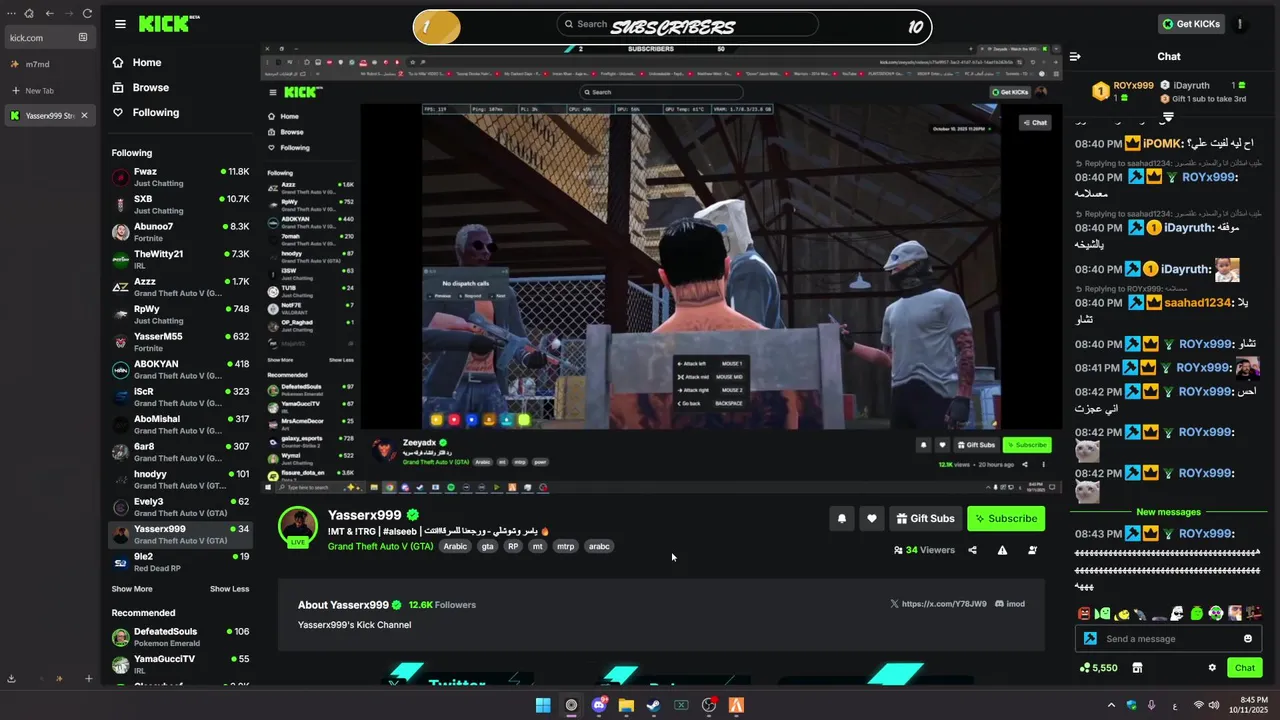Open browser downloads icon in the sidebar
This screenshot has width=1280, height=720.
11,679
